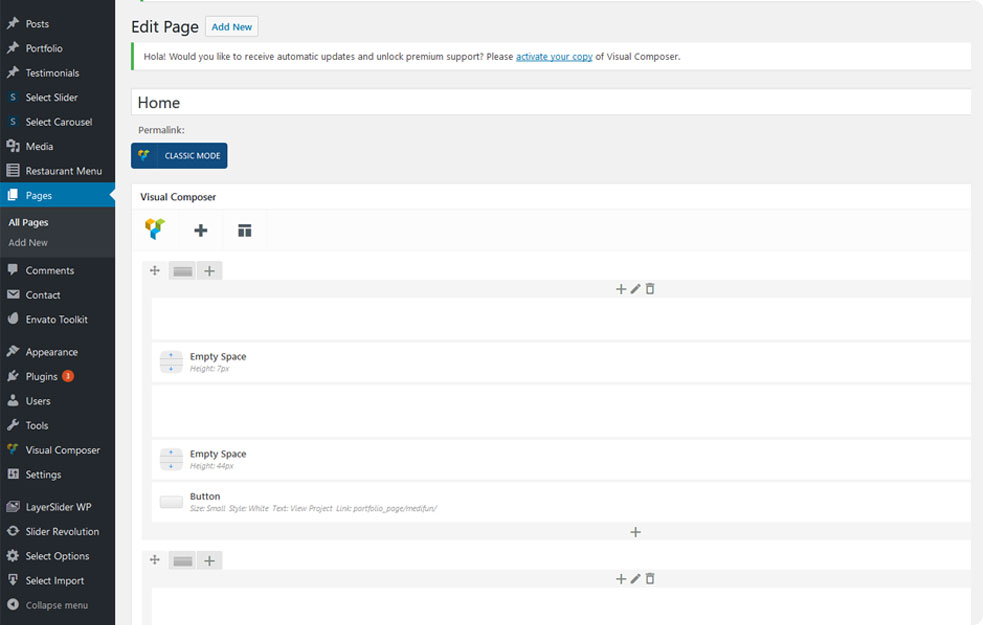Switch editor to Classic Mode
Image resolution: width=983 pixels, height=625 pixels.
click(x=179, y=156)
